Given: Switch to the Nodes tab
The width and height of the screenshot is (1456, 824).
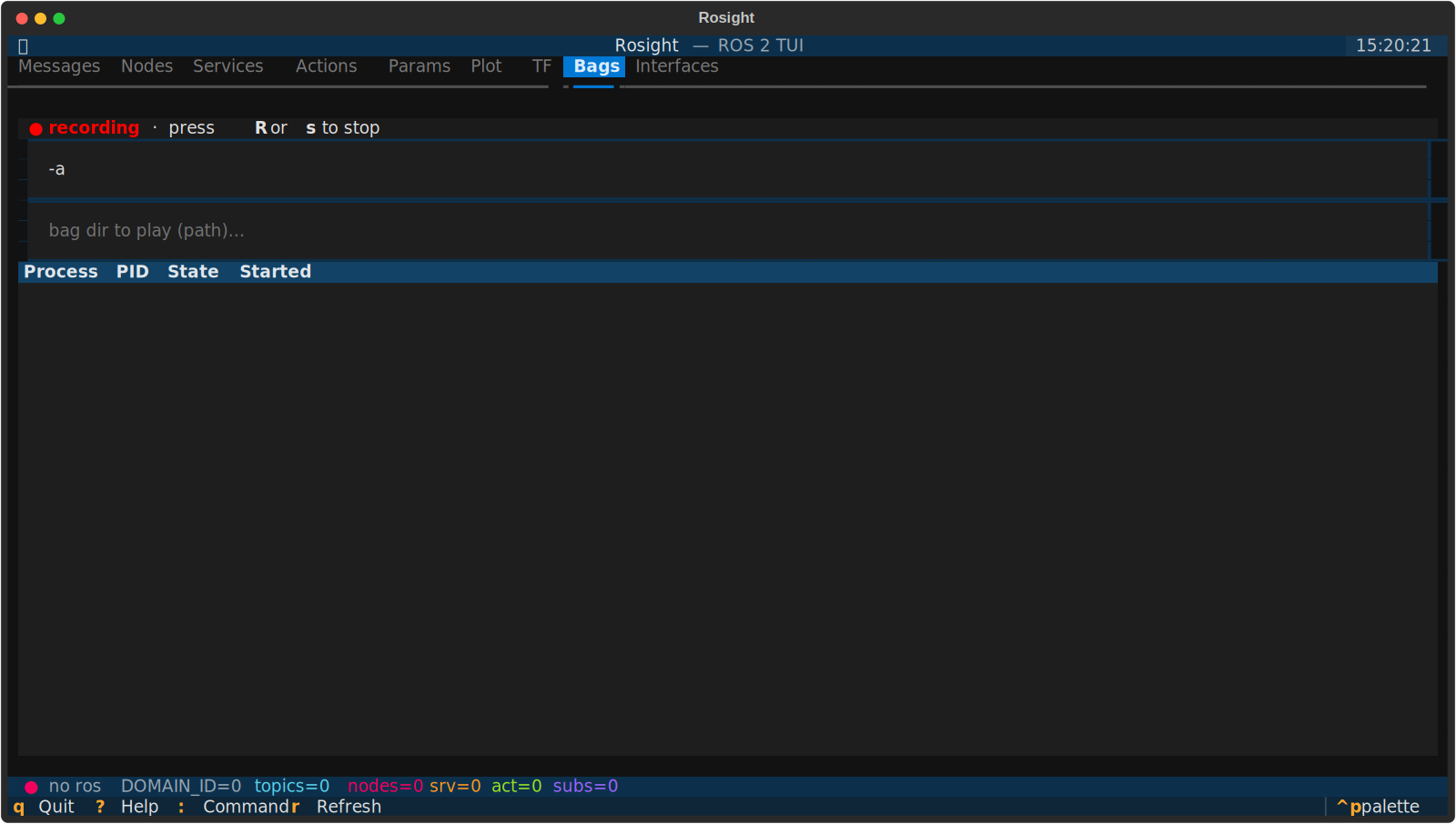Looking at the screenshot, I should click(147, 66).
